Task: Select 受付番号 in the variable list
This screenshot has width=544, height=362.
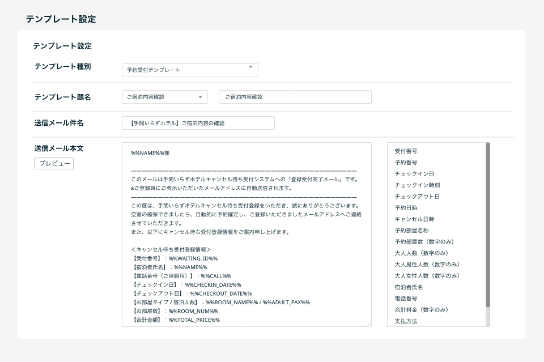Action: pos(406,151)
